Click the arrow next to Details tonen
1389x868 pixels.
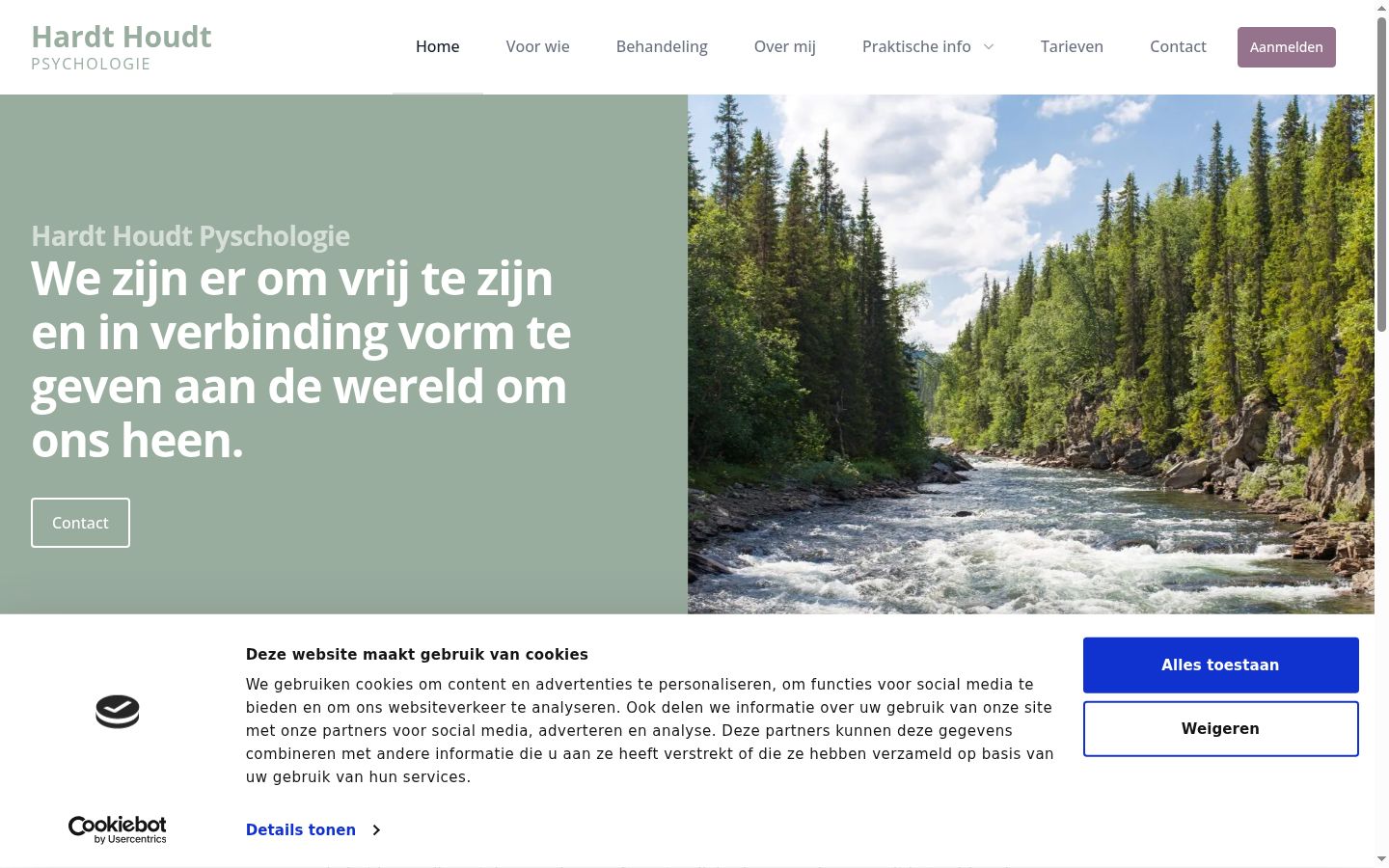click(x=376, y=829)
